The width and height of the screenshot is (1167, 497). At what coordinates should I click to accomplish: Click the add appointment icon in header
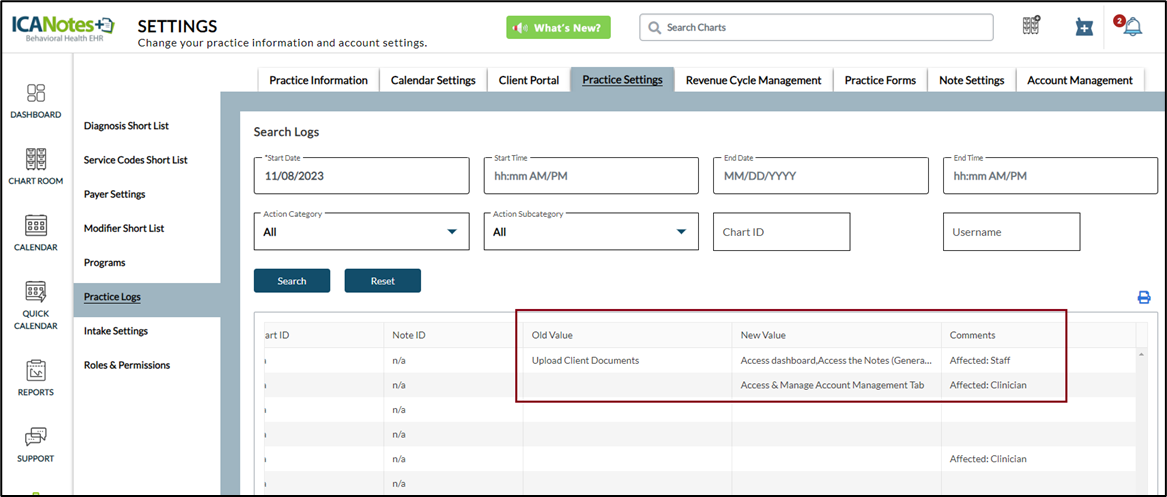pos(1084,27)
